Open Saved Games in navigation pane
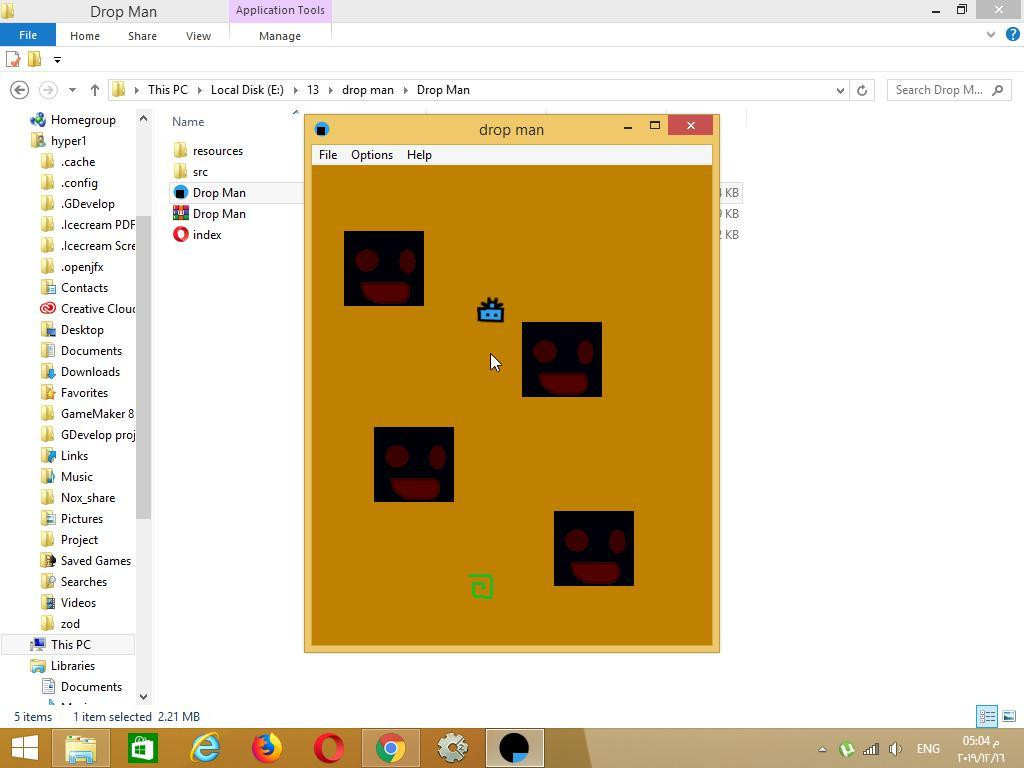 (86, 561)
